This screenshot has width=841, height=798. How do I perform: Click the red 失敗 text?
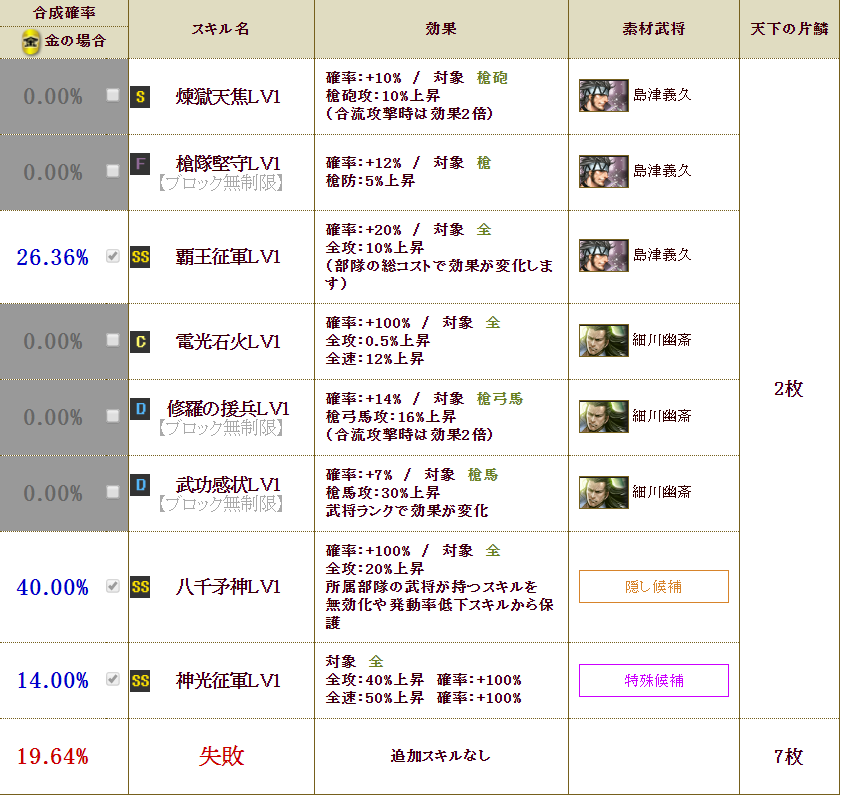point(222,756)
